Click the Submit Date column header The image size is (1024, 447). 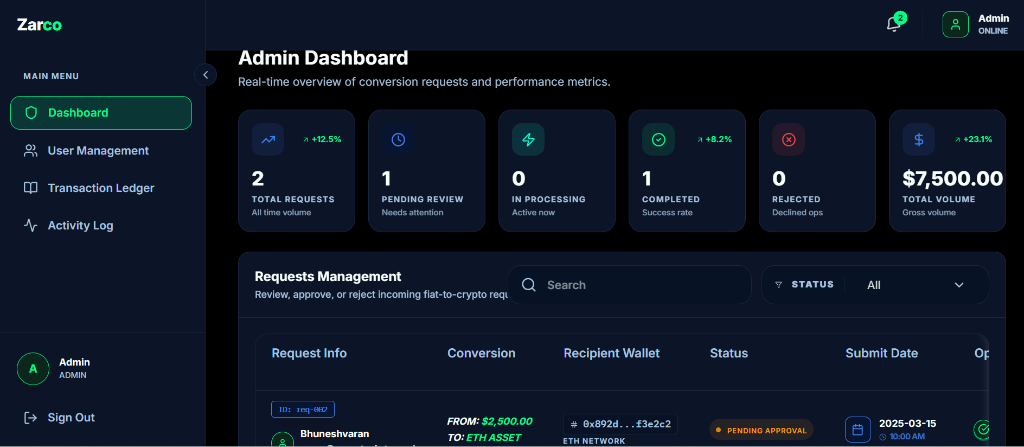tap(882, 354)
